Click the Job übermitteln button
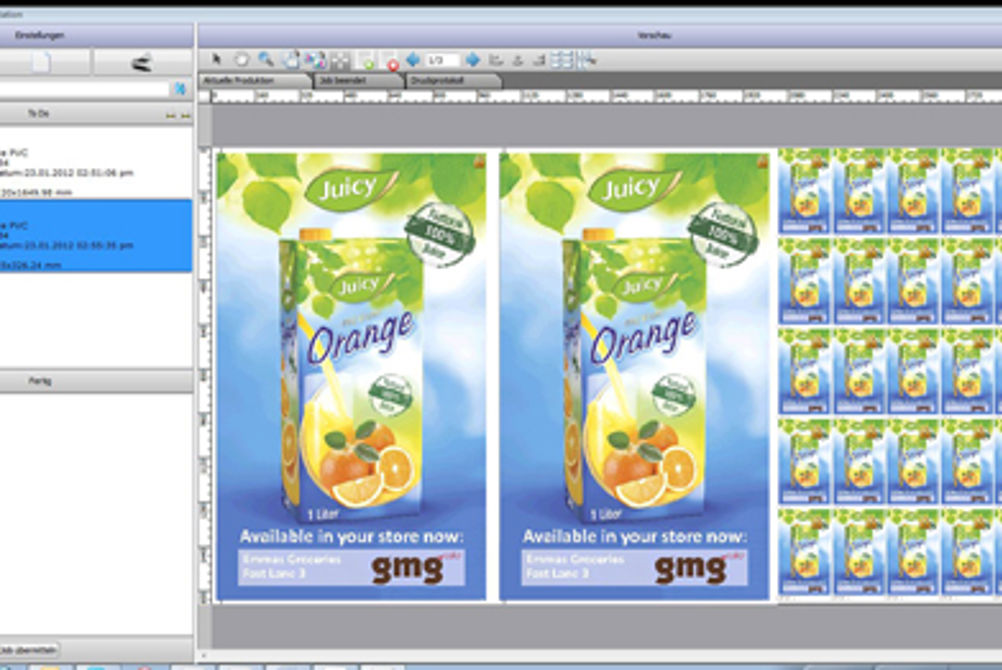1002x670 pixels. point(28,650)
